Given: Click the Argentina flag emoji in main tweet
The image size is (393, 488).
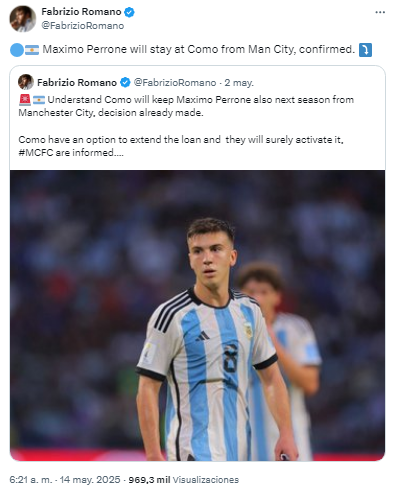Looking at the screenshot, I should pos(32,50).
